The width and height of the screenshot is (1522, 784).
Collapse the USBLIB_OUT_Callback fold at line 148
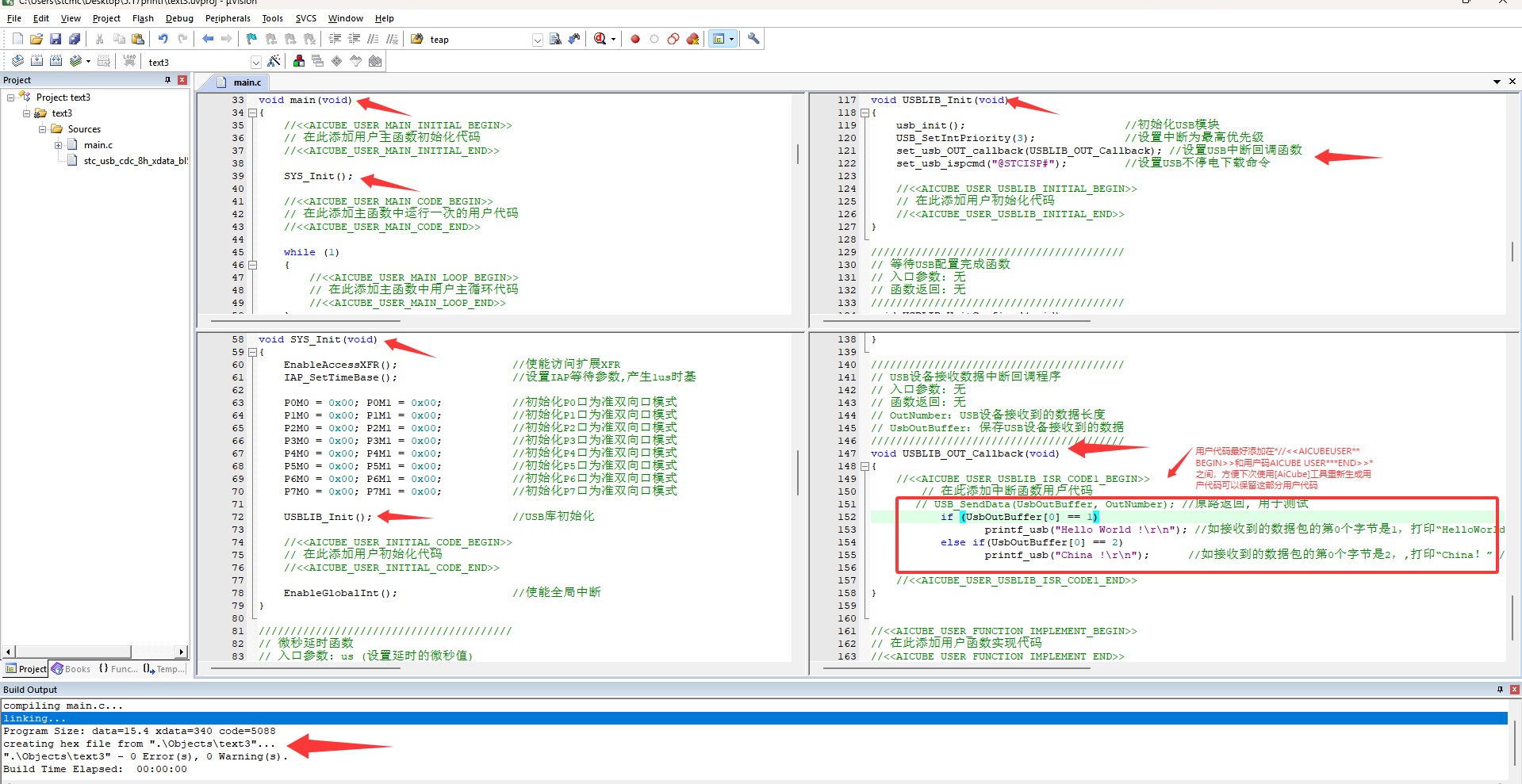tap(865, 466)
